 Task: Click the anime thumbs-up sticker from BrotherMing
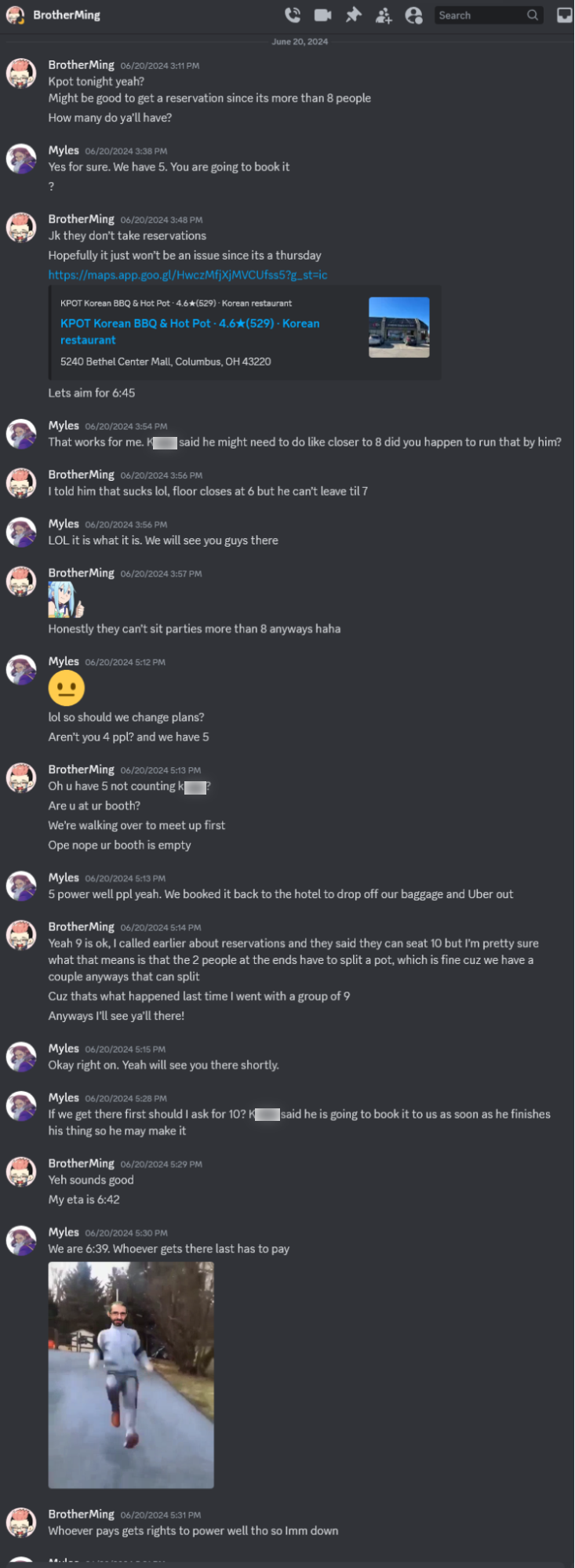click(66, 600)
